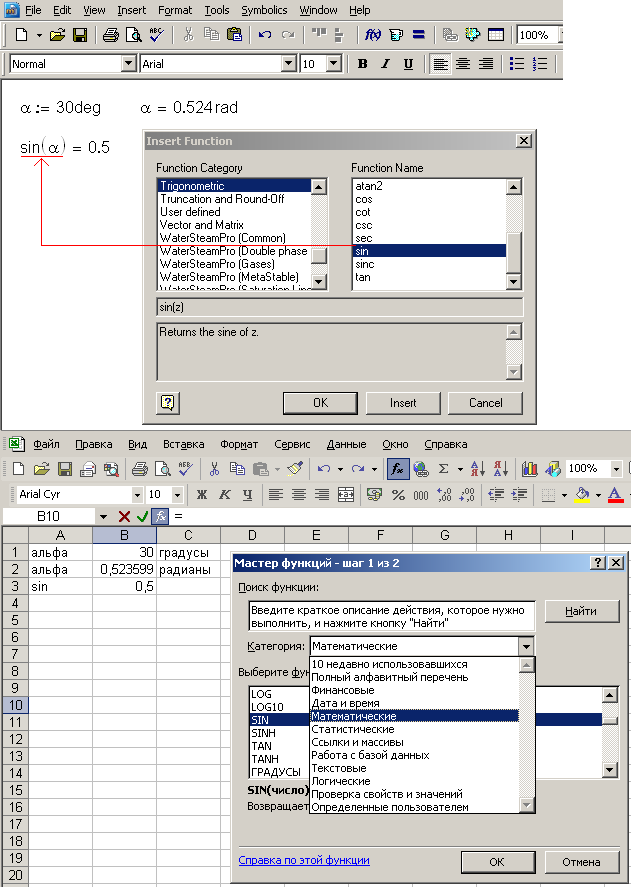The image size is (634, 887).
Task: Select the atan2 function name
Action: pyautogui.click(x=429, y=186)
